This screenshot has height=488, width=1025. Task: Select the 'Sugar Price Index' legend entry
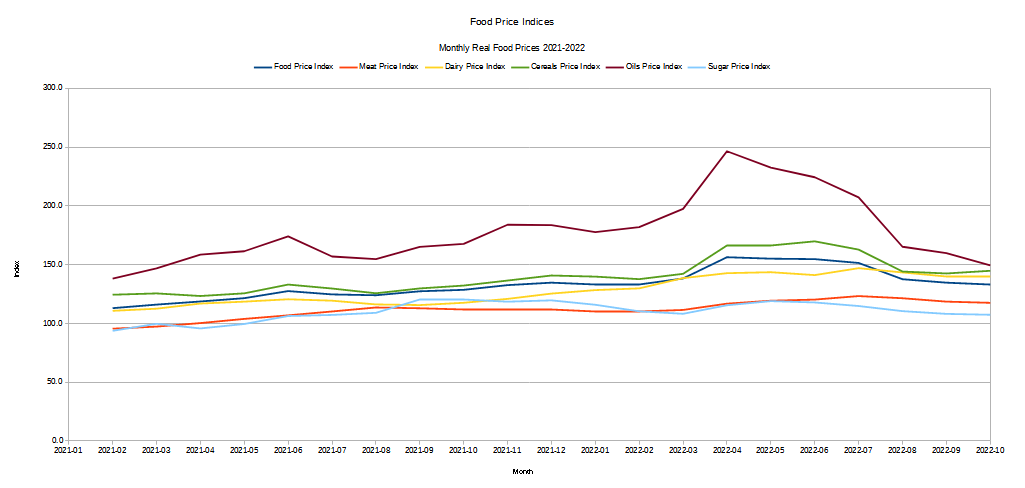click(x=729, y=67)
